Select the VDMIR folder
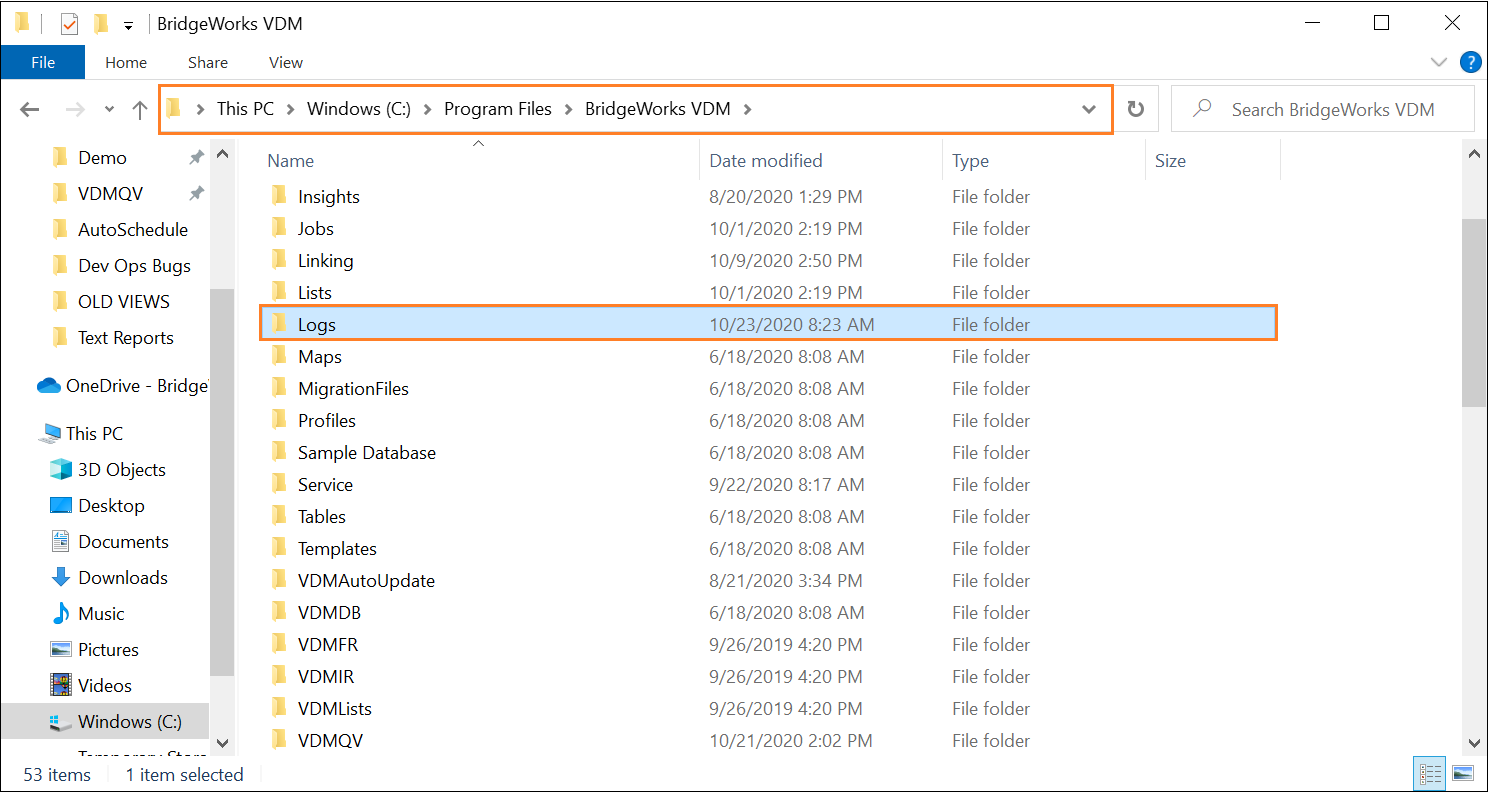1488x792 pixels. click(x=326, y=677)
